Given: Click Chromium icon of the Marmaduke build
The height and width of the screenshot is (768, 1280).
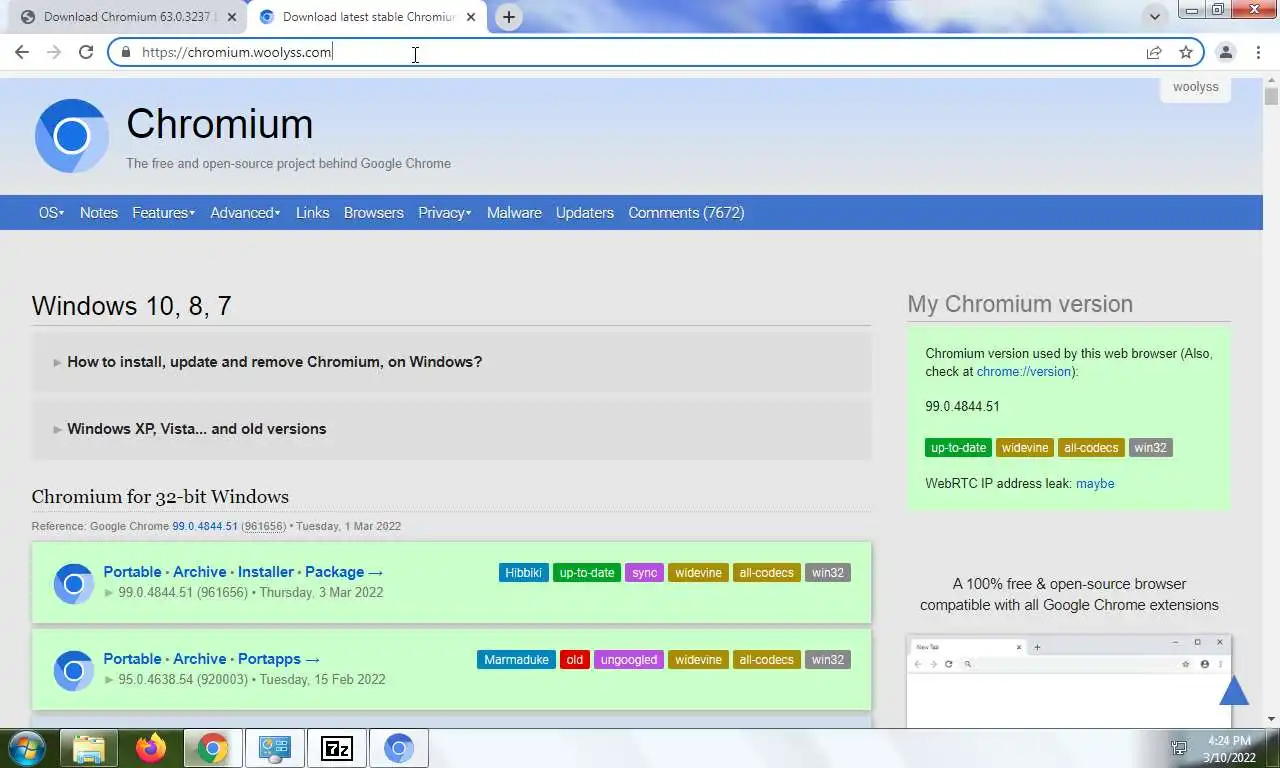Looking at the screenshot, I should point(73,670).
